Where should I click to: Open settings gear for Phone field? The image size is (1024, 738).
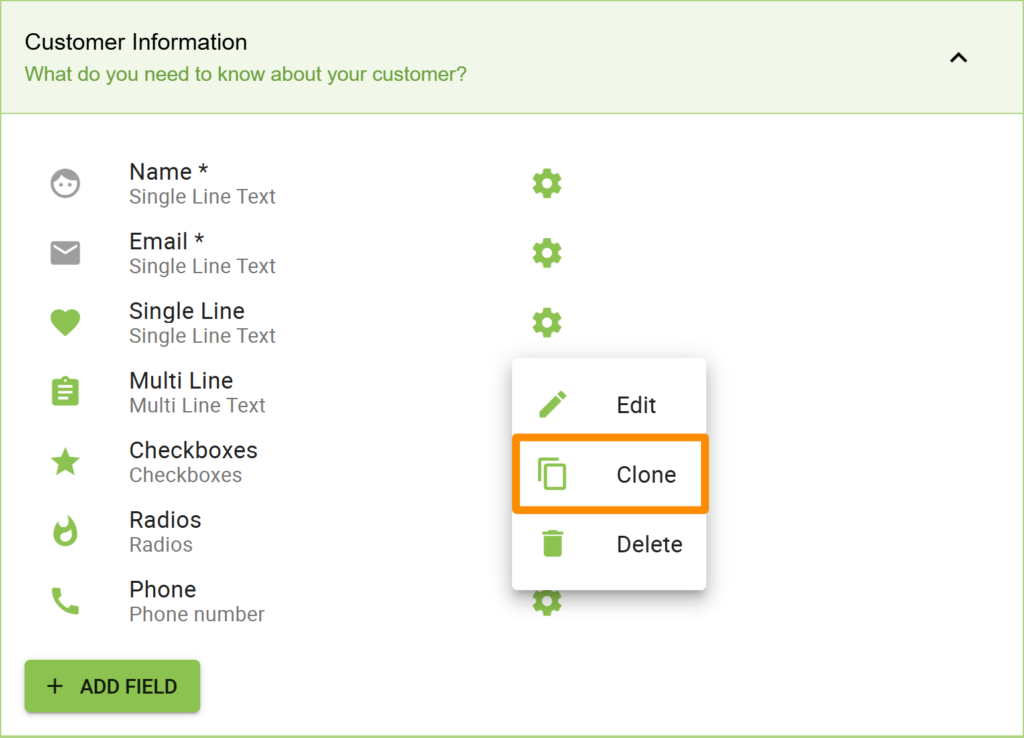(x=547, y=603)
